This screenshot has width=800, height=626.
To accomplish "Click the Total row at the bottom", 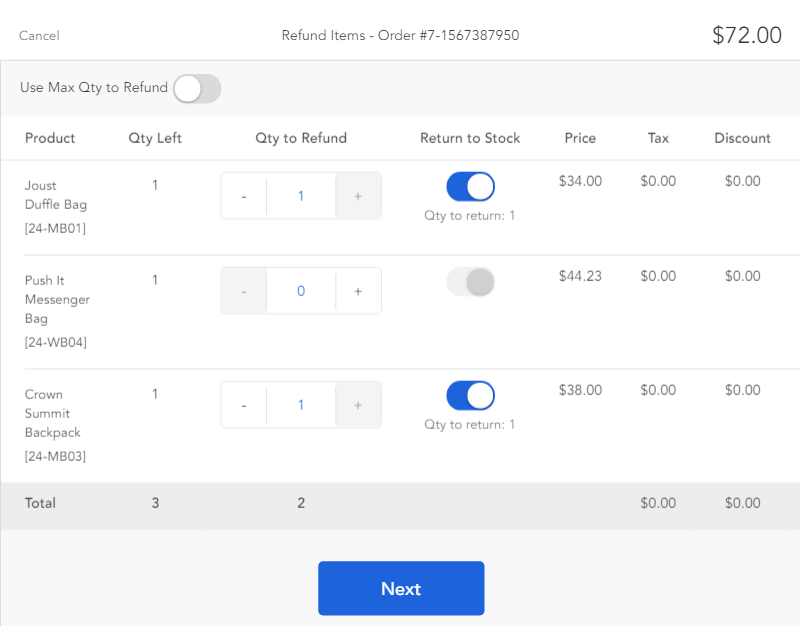I will pyautogui.click(x=40, y=503).
